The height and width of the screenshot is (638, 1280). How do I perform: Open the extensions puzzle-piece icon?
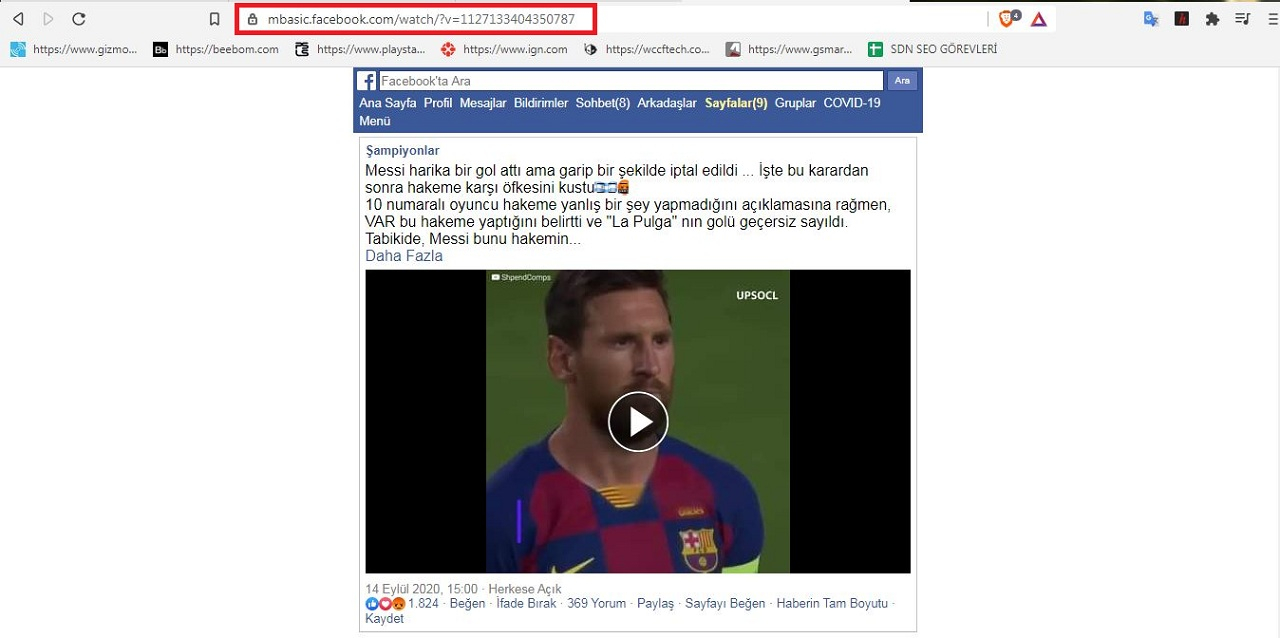coord(1212,18)
